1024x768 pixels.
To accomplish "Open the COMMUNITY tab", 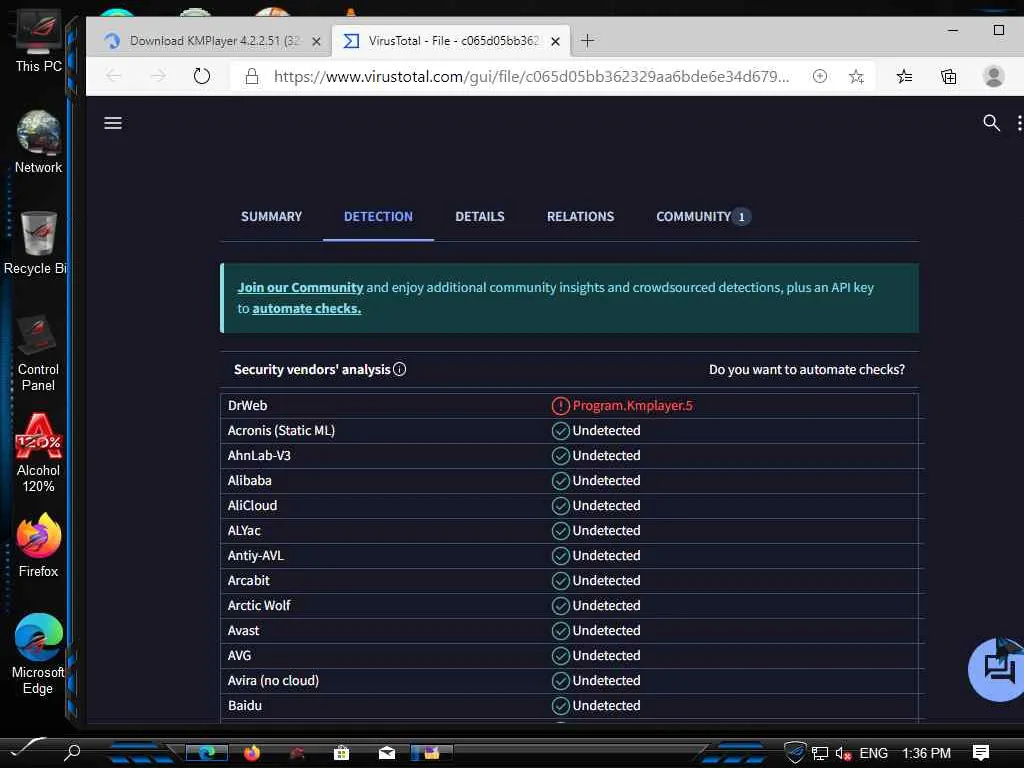I will pyautogui.click(x=703, y=216).
